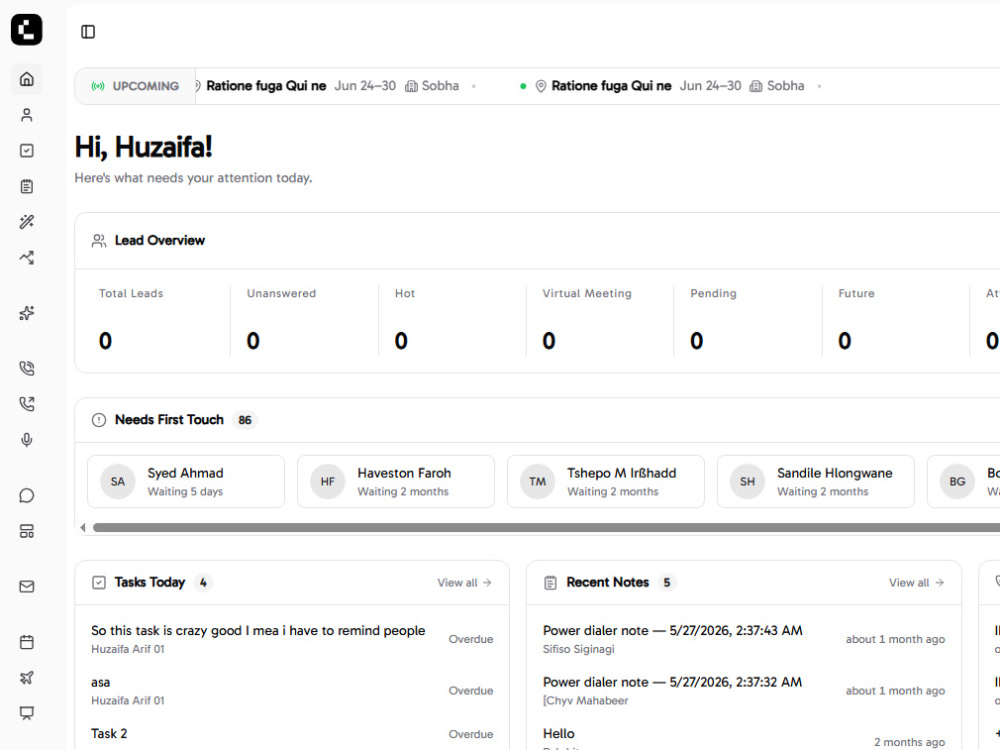Open the outgoing calls phone icon

(x=27, y=404)
